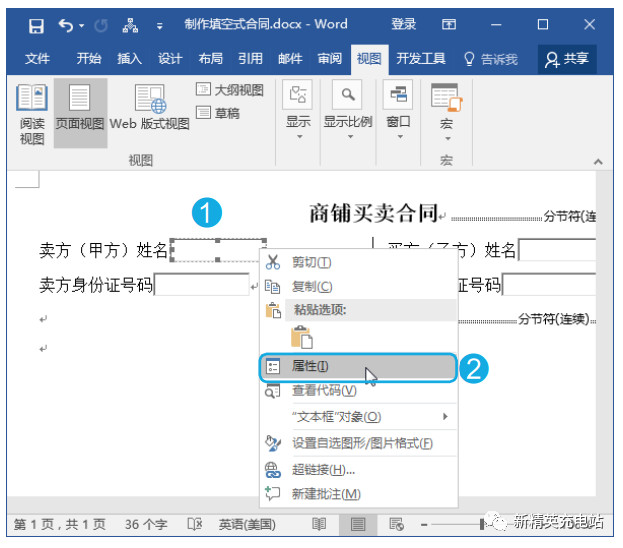Open the Undo history dropdown arrow
The width and height of the screenshot is (623, 548).
pyautogui.click(x=81, y=26)
